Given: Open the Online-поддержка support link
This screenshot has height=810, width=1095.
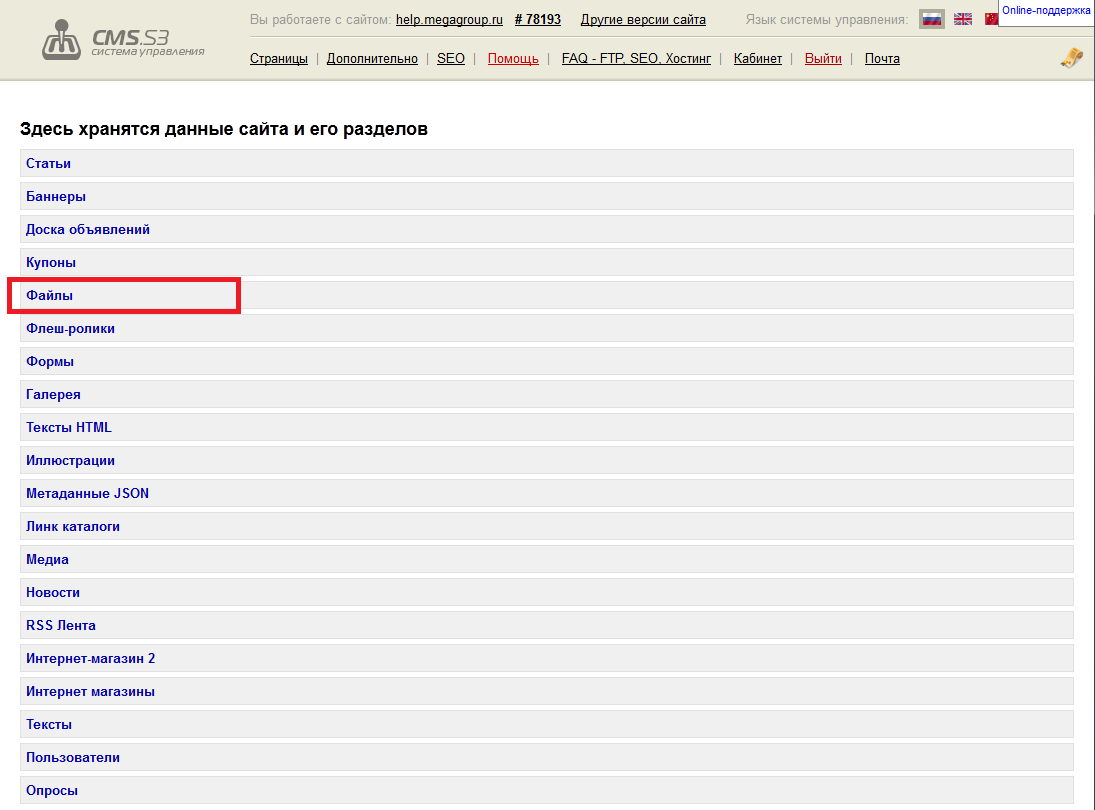Looking at the screenshot, I should coord(1046,11).
